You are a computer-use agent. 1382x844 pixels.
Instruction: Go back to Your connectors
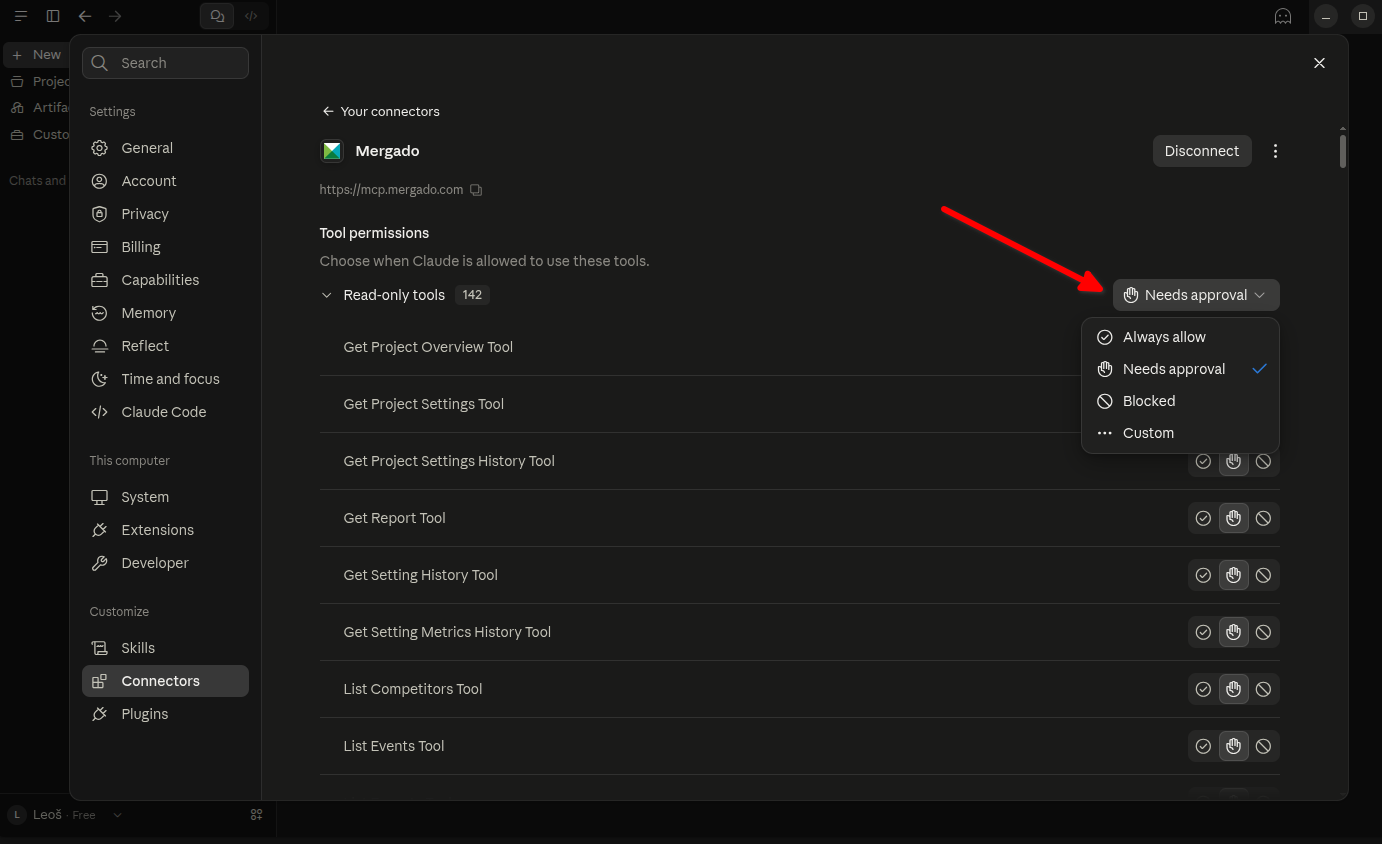[381, 111]
